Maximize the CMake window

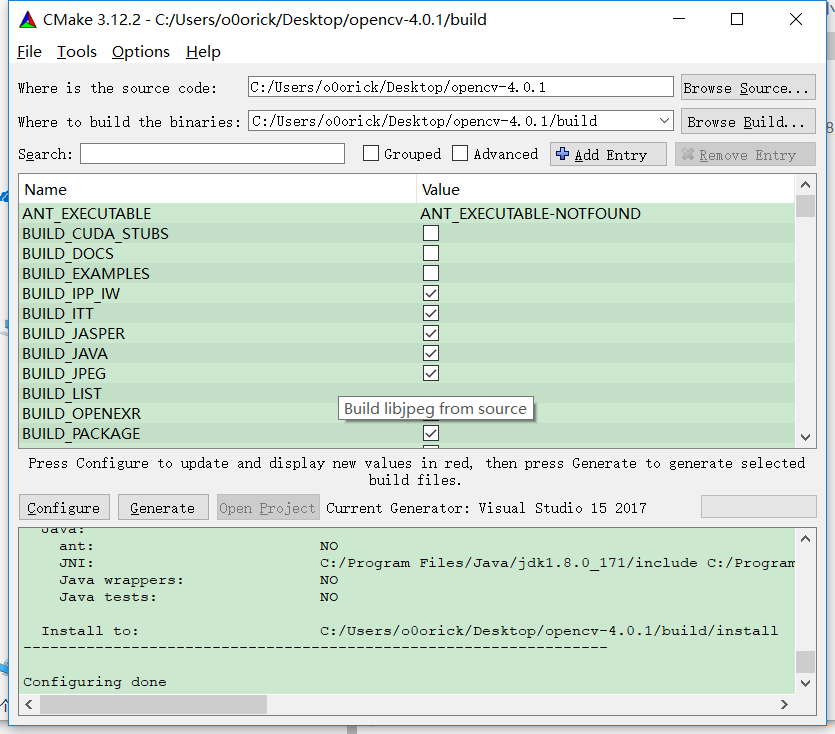(737, 19)
